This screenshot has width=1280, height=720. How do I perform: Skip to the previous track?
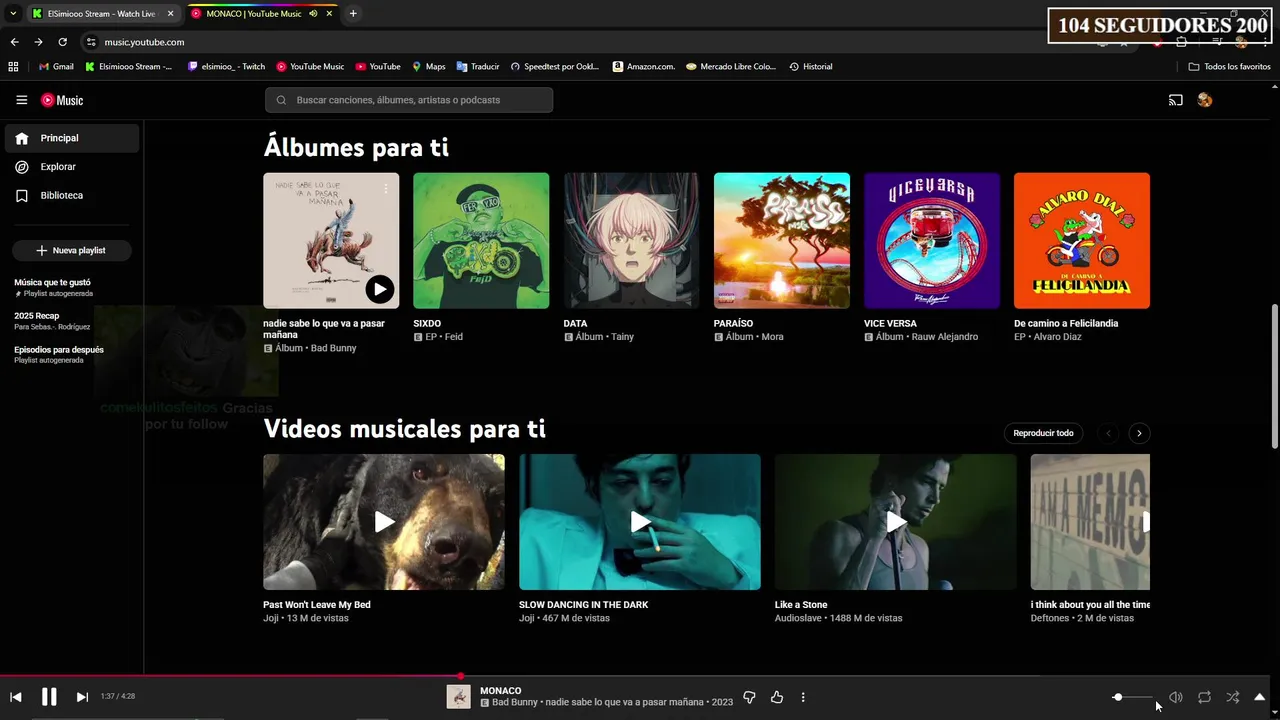(x=16, y=697)
